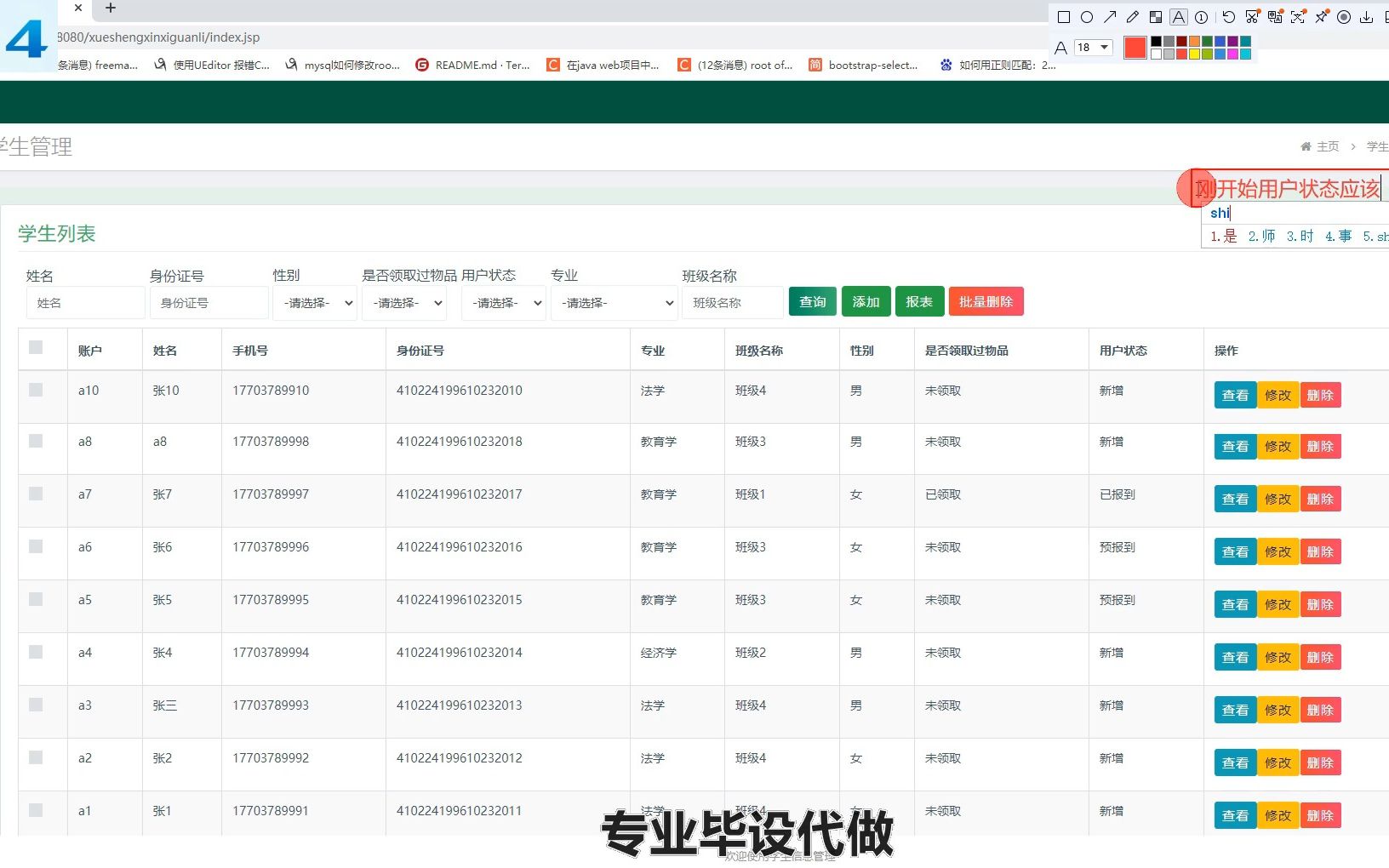
Task: Undo the last annotation
Action: pyautogui.click(x=1228, y=17)
